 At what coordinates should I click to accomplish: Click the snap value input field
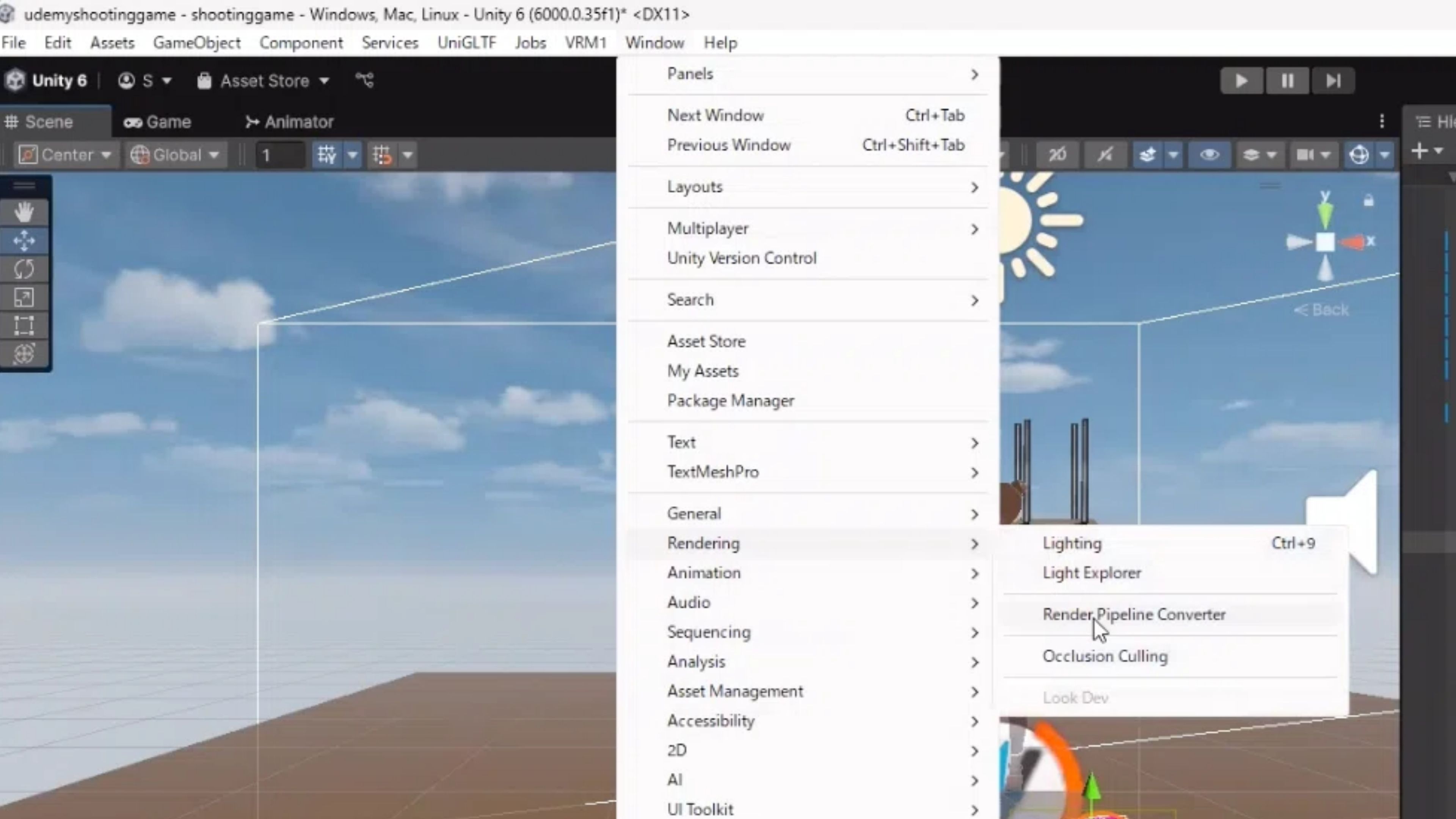[x=280, y=155]
